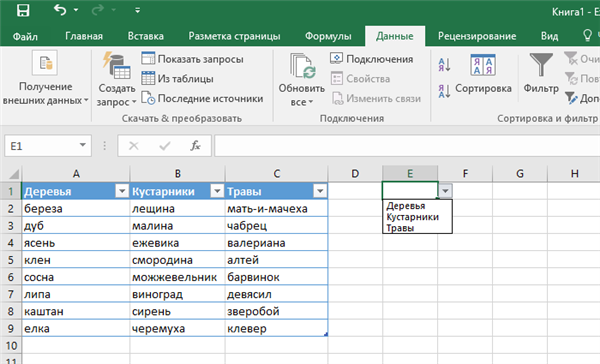The height and width of the screenshot is (364, 600).
Task: Click the Из таблицы icon
Action: pos(148,78)
